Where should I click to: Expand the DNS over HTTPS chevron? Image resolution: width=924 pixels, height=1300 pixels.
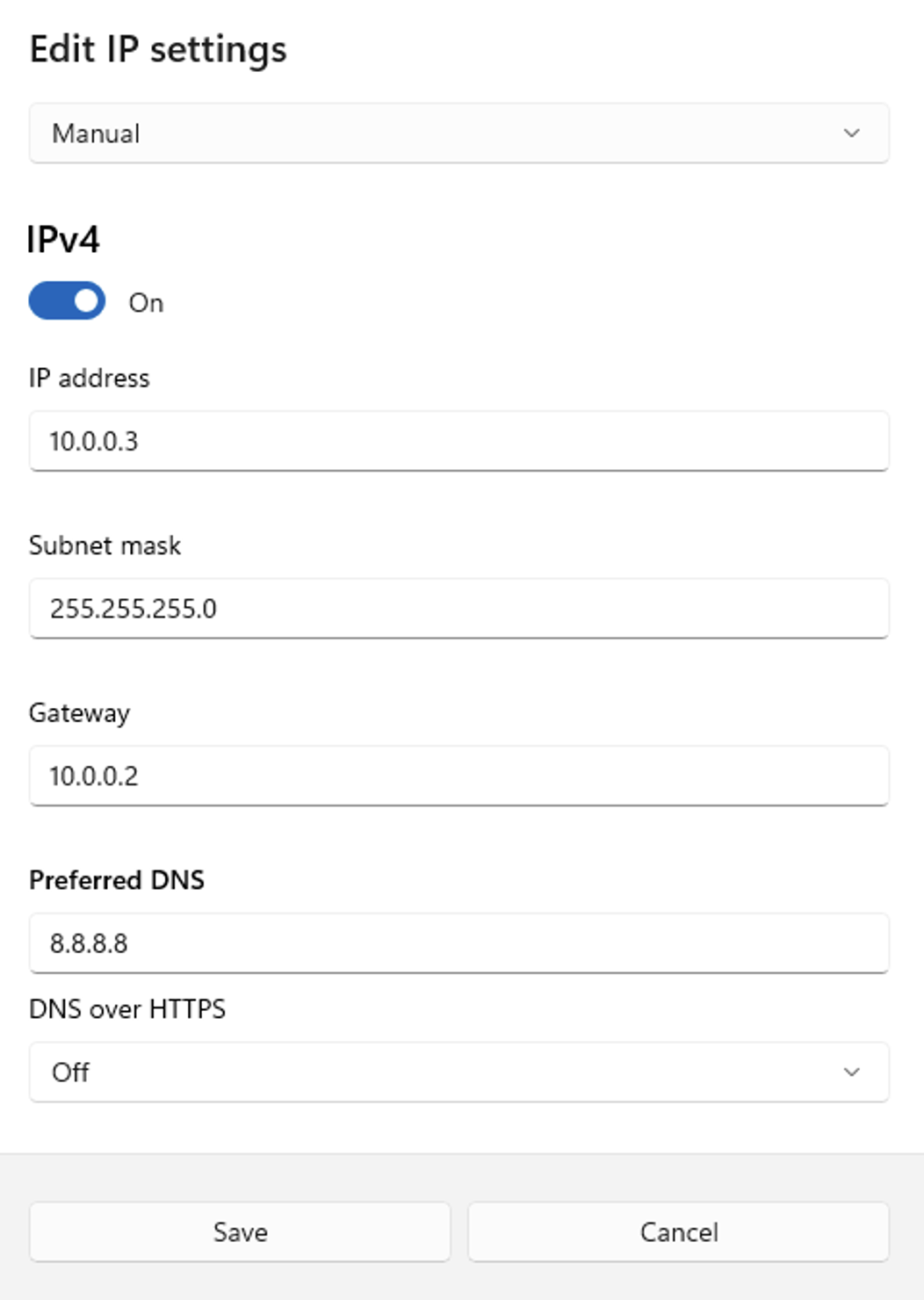click(850, 1072)
